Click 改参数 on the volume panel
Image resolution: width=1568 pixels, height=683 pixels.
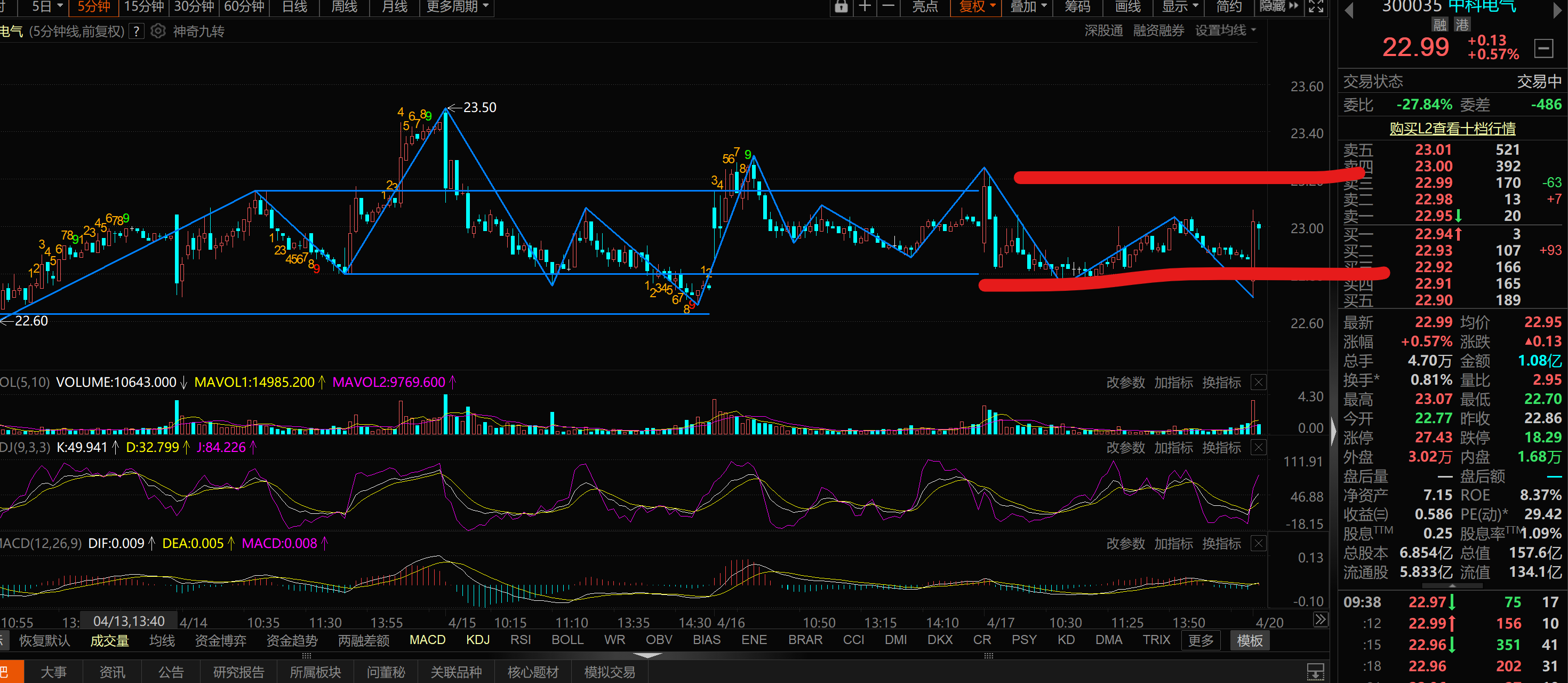click(x=1125, y=382)
